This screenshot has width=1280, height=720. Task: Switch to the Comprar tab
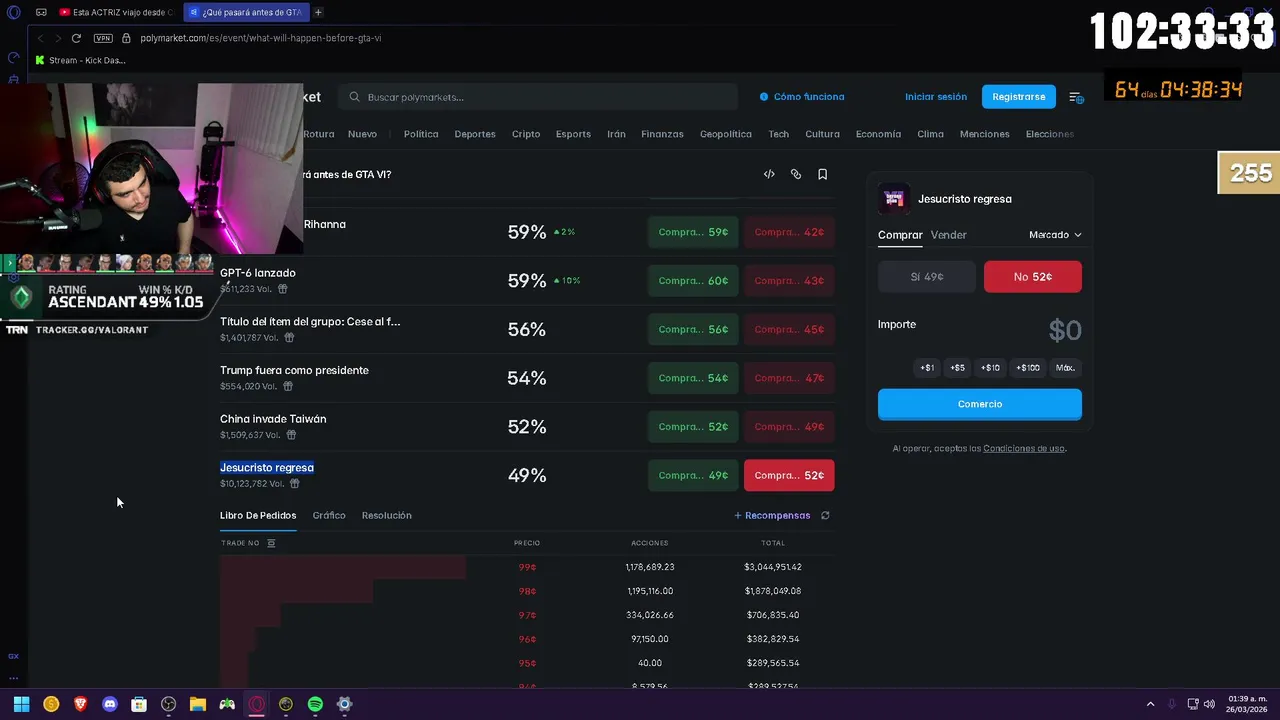pos(900,235)
